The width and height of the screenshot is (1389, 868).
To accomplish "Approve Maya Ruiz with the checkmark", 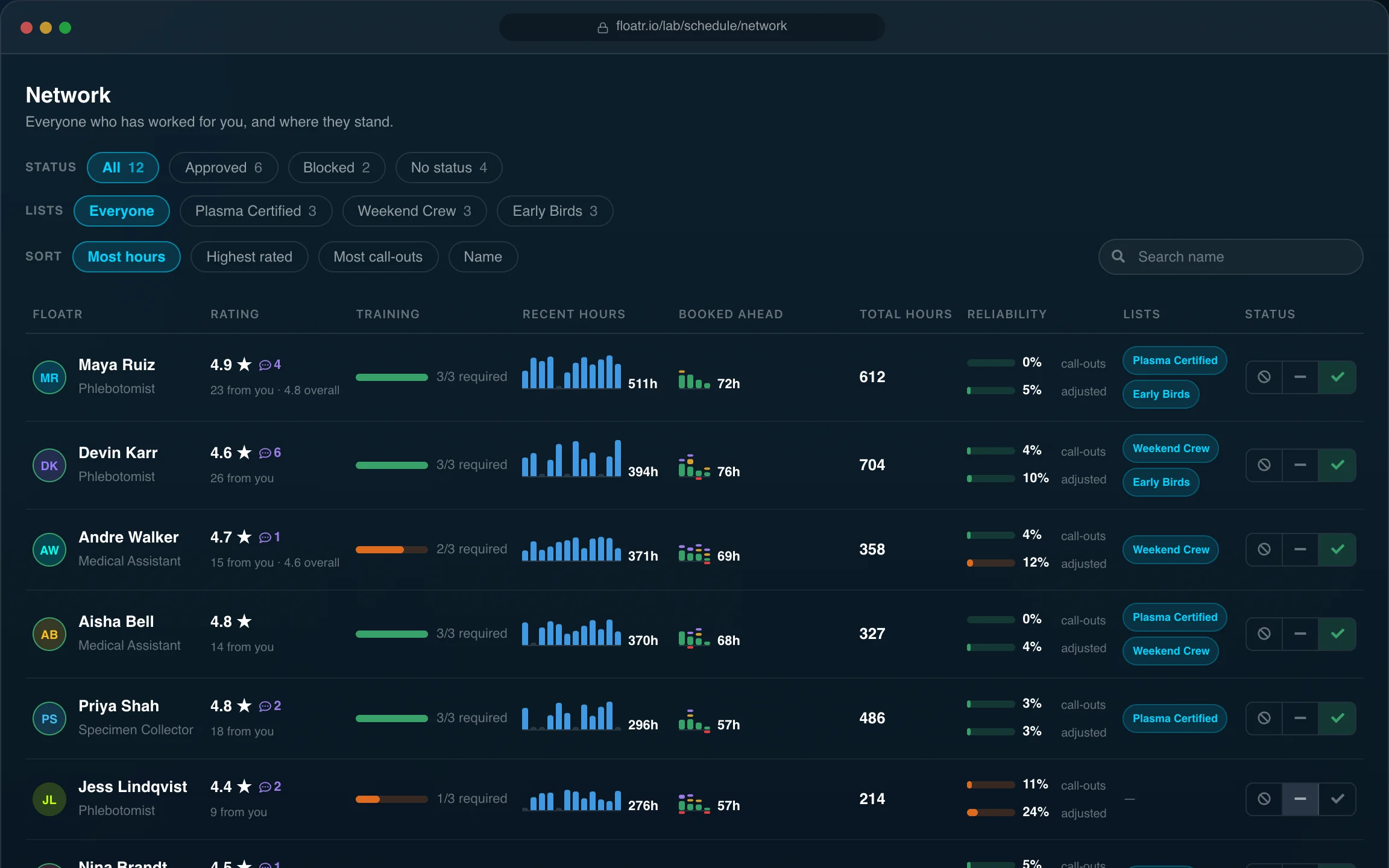I will coord(1337,377).
